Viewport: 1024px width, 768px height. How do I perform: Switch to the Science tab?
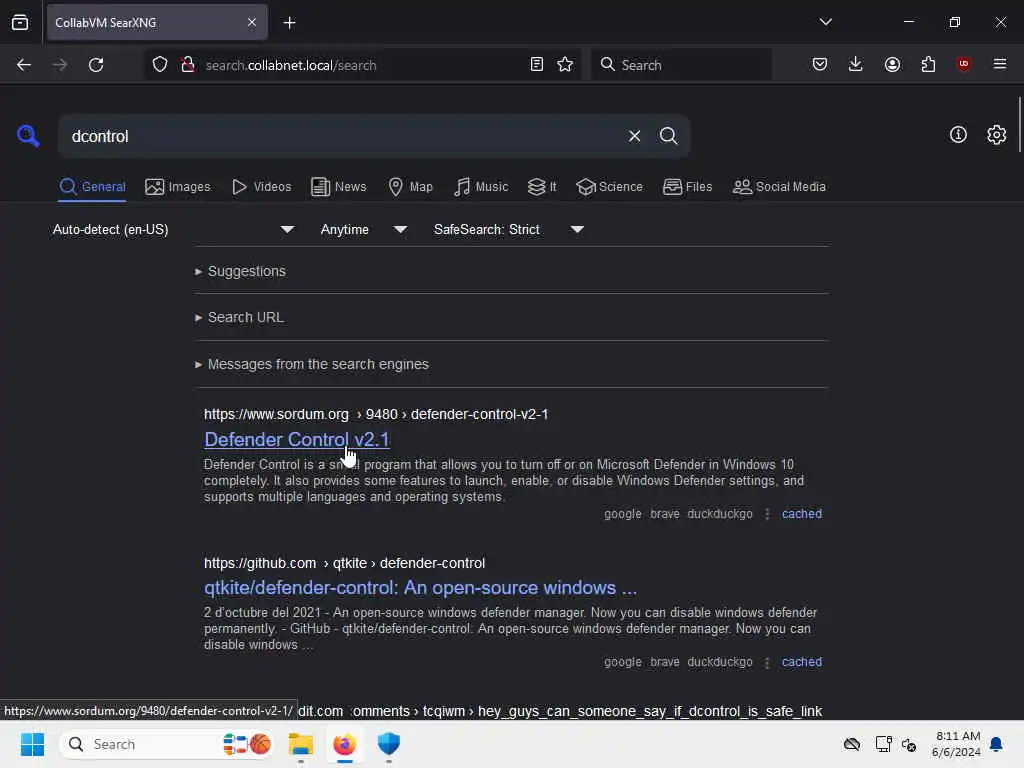(609, 187)
